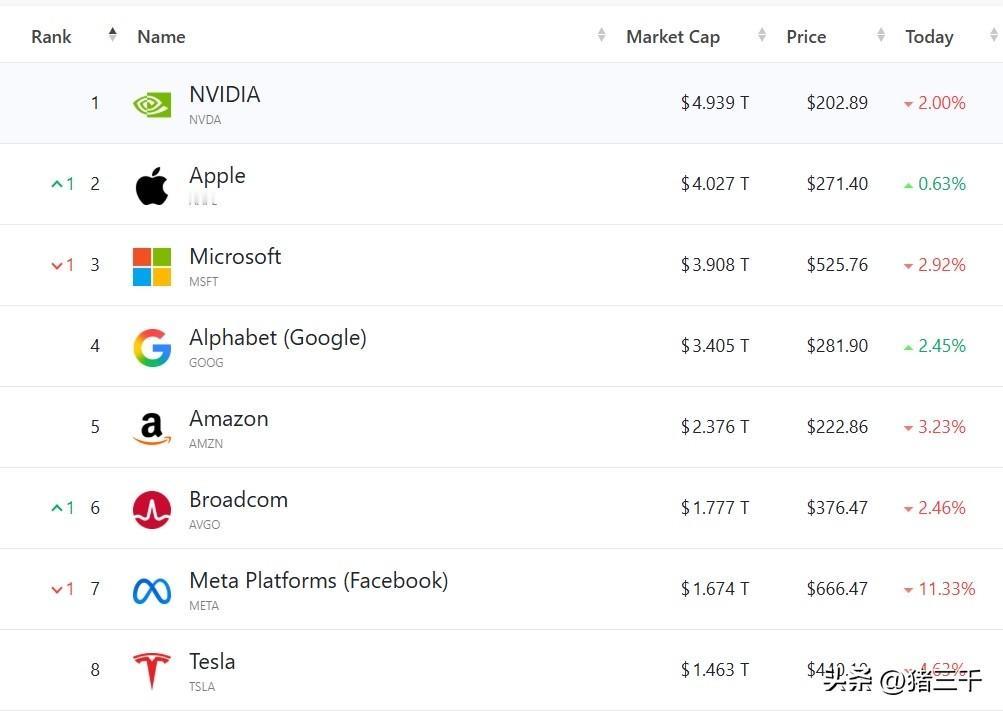This screenshot has height=713, width=1003.
Task: Click the Broadcom logo icon
Action: point(152,509)
